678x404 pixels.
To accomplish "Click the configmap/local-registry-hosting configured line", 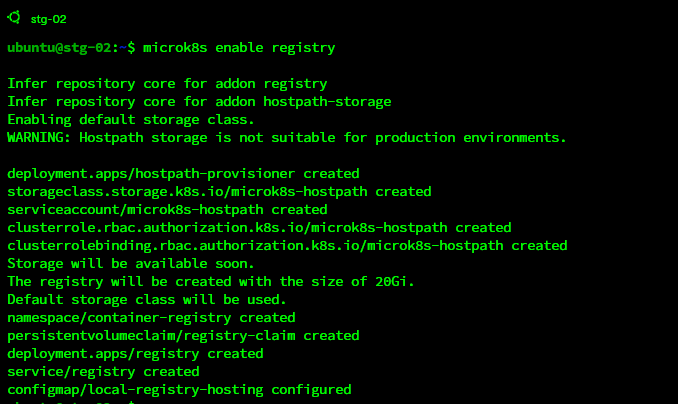I will (179, 389).
